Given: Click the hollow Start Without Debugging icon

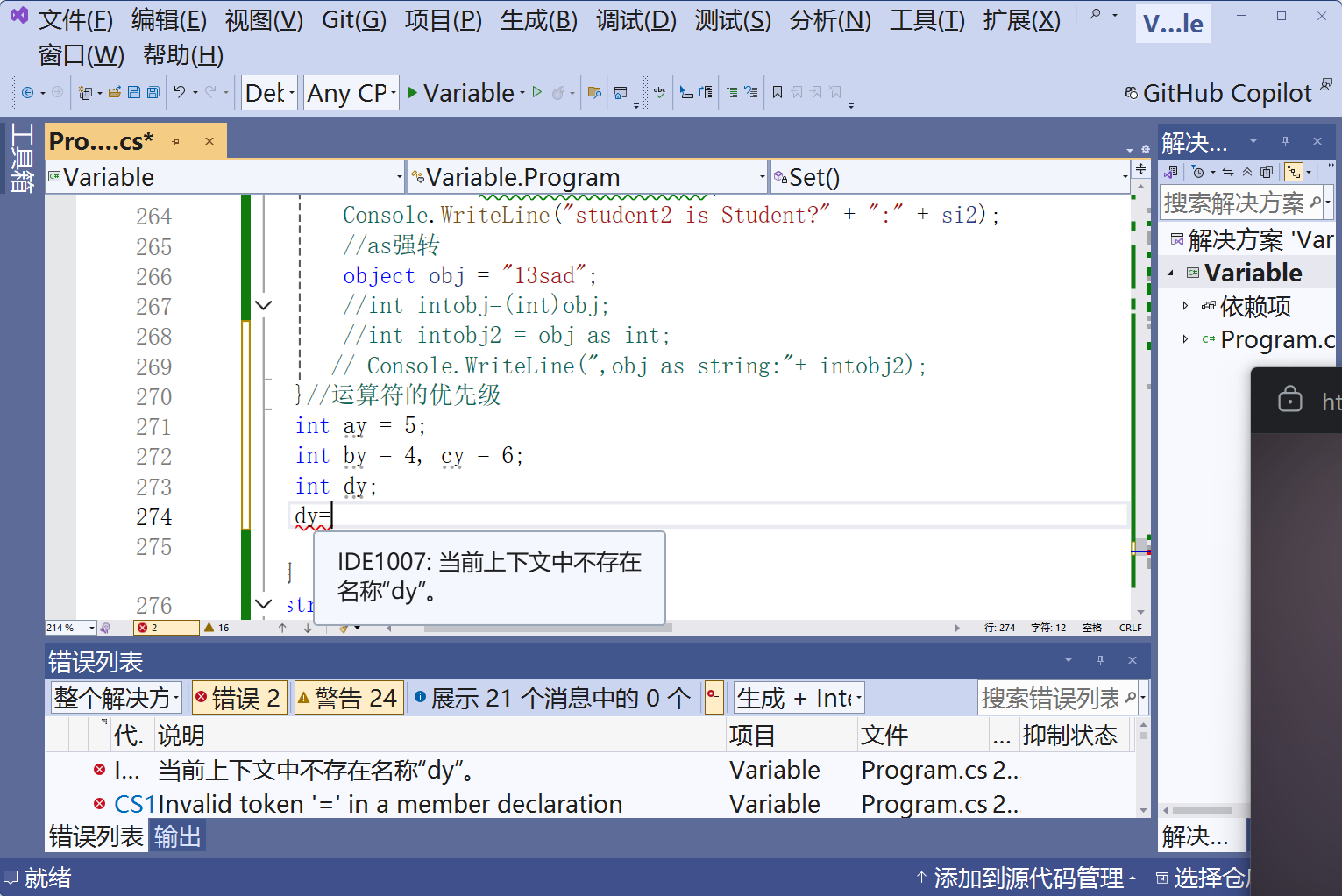Looking at the screenshot, I should 536,92.
